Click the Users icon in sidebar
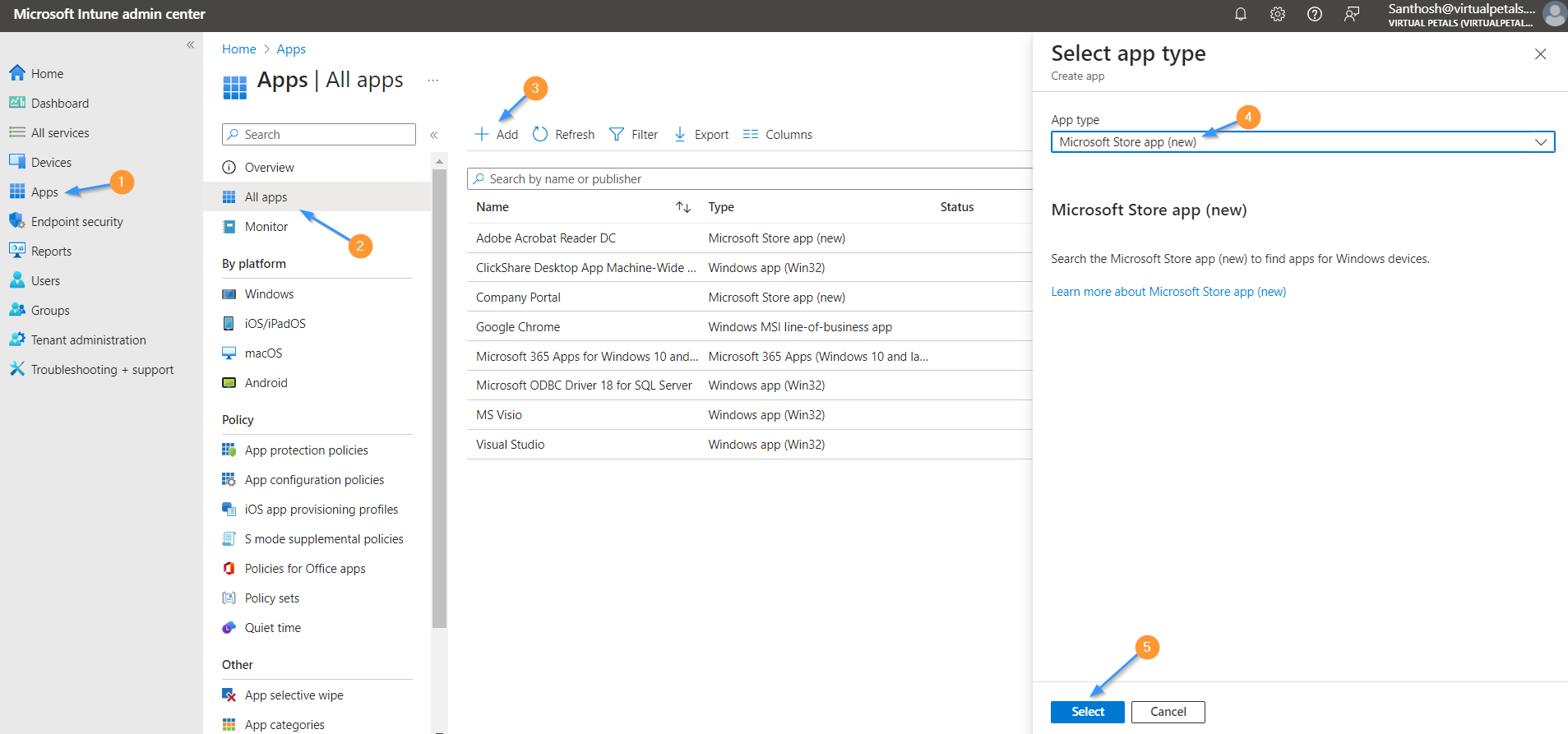The image size is (1568, 734). 17,280
